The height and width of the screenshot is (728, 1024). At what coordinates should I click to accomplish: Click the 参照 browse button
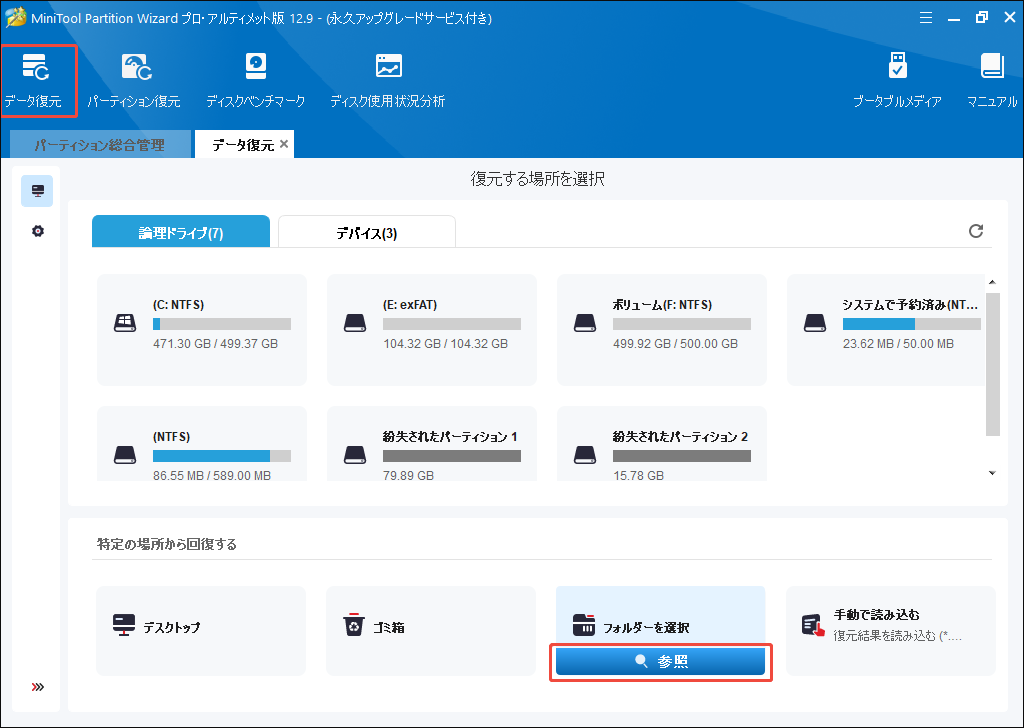click(x=660, y=661)
